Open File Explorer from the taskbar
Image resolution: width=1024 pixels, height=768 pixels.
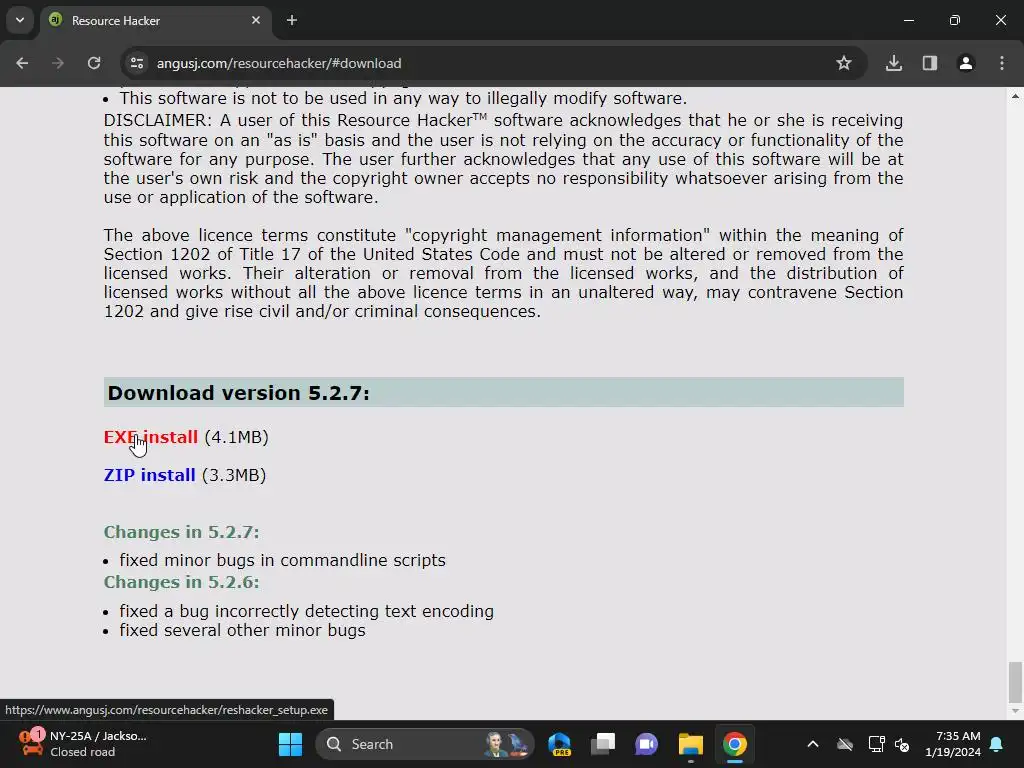[x=690, y=744]
